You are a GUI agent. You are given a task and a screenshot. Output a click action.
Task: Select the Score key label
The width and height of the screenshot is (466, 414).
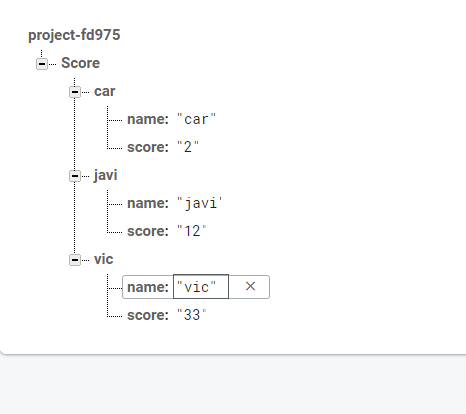tap(80, 63)
